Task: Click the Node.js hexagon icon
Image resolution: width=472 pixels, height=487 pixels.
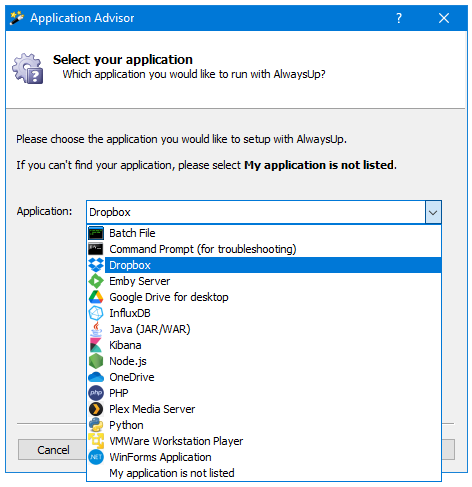Action: (x=96, y=361)
